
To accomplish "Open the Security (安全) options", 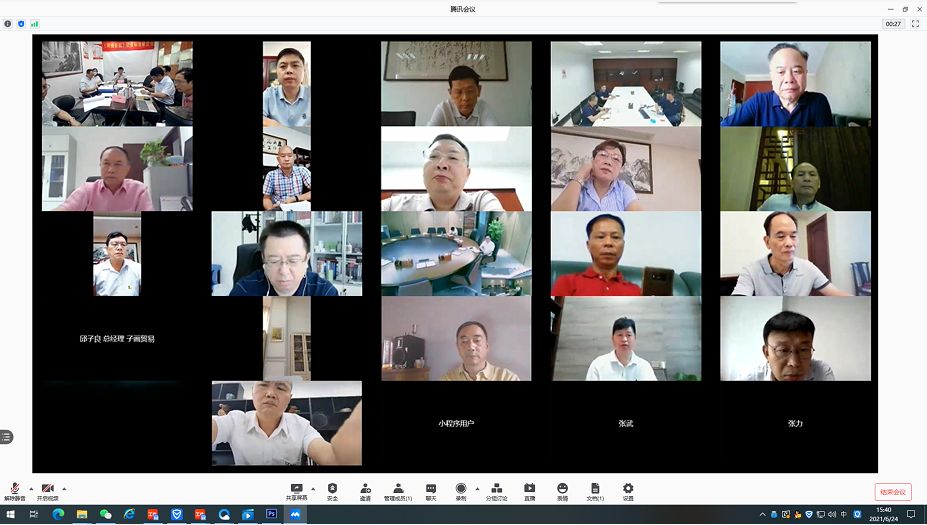I will click(x=332, y=491).
